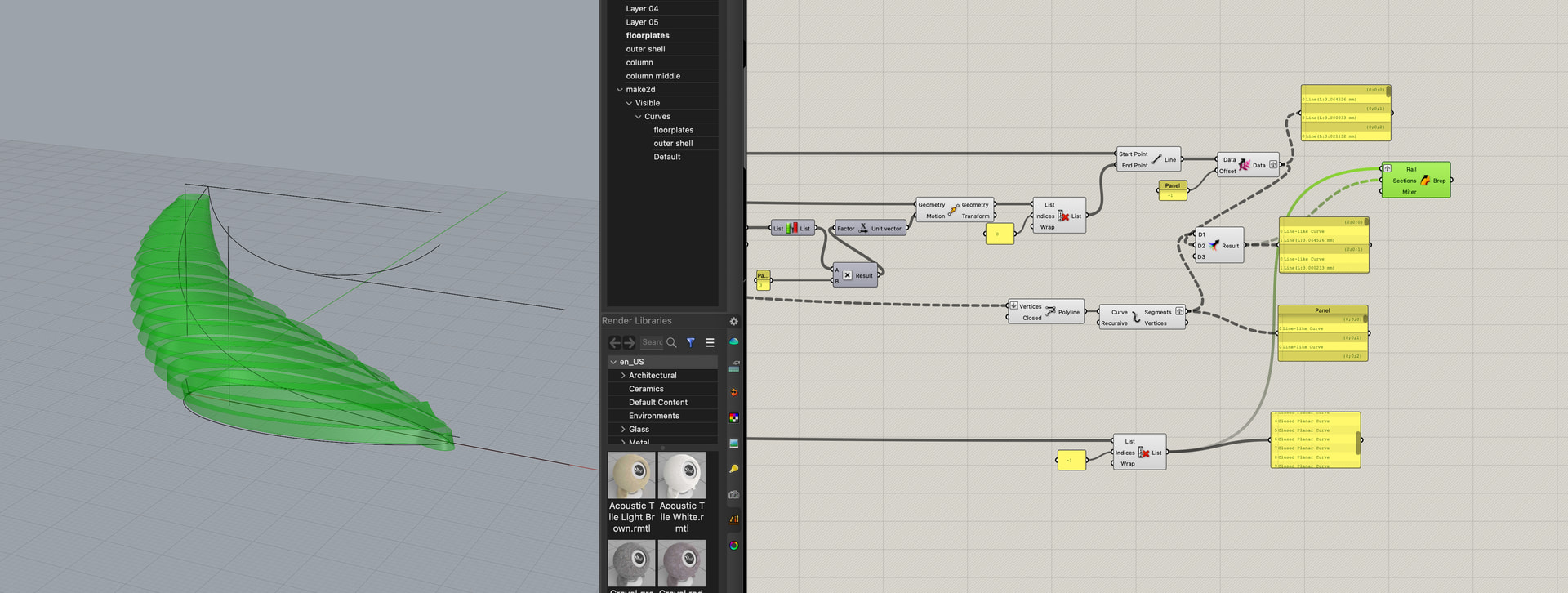Click the yellow panel wired to Indices

click(x=1000, y=234)
